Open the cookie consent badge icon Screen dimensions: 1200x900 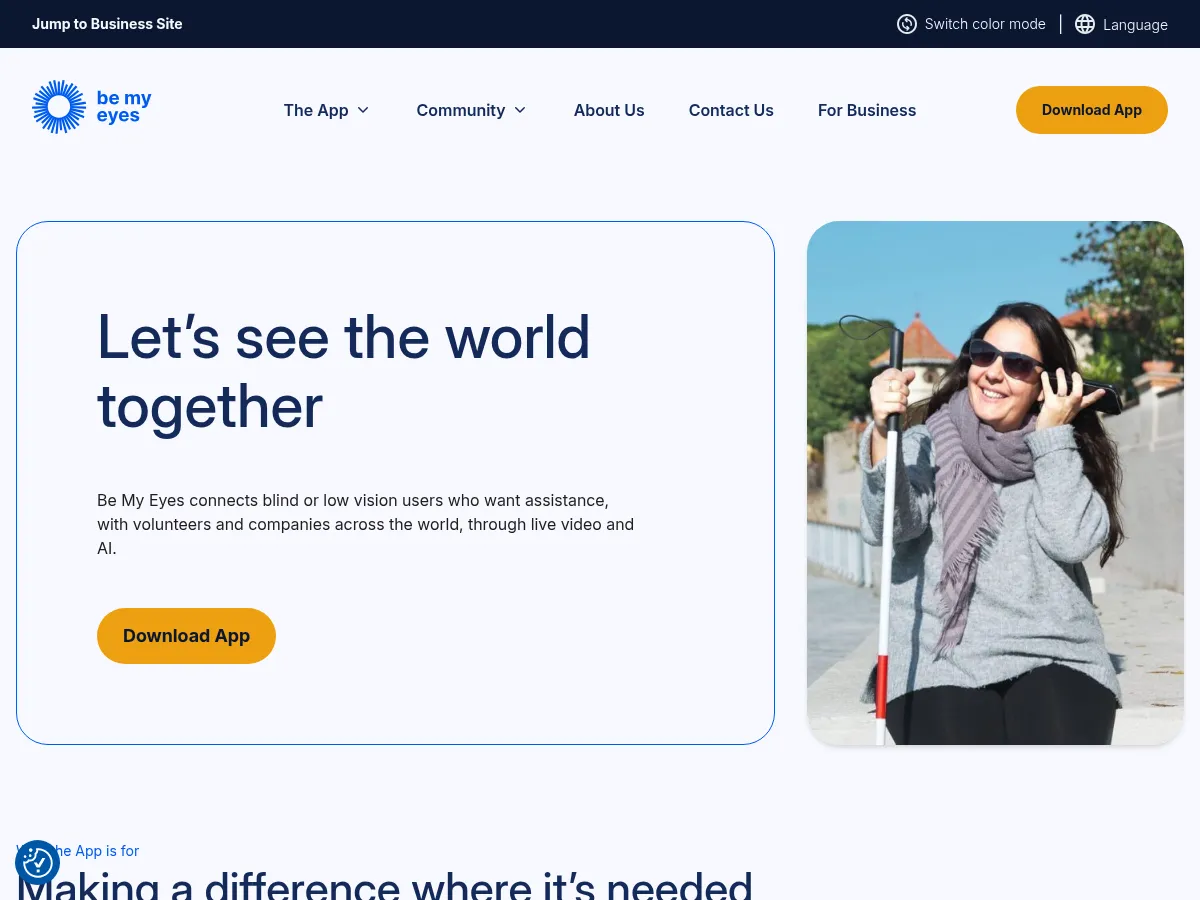37,862
